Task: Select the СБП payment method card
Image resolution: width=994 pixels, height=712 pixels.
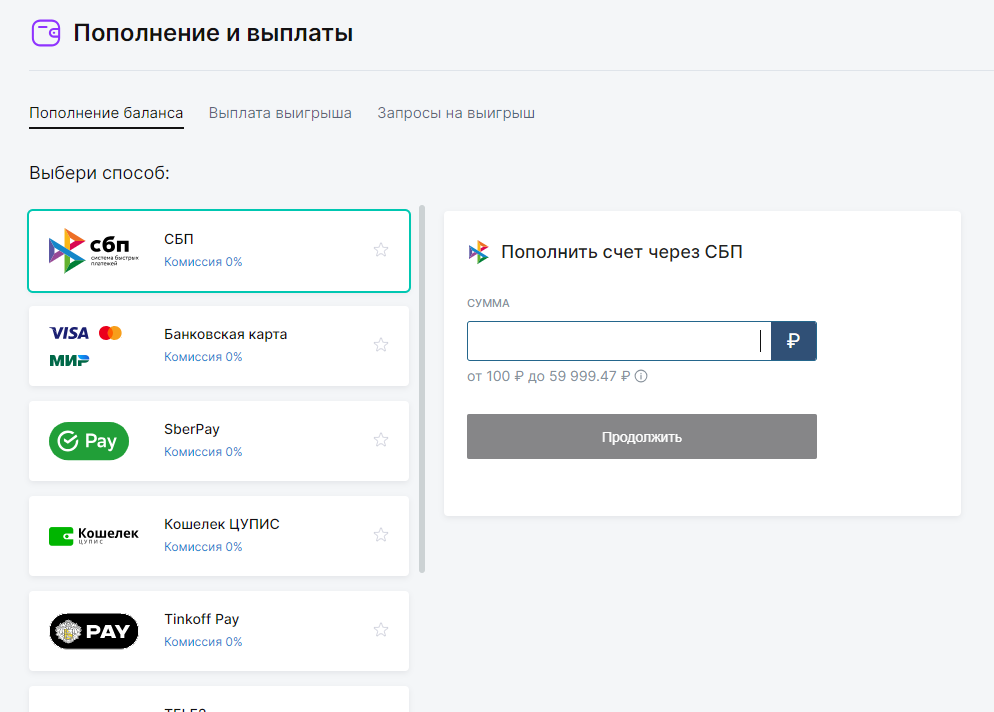Action: (219, 251)
